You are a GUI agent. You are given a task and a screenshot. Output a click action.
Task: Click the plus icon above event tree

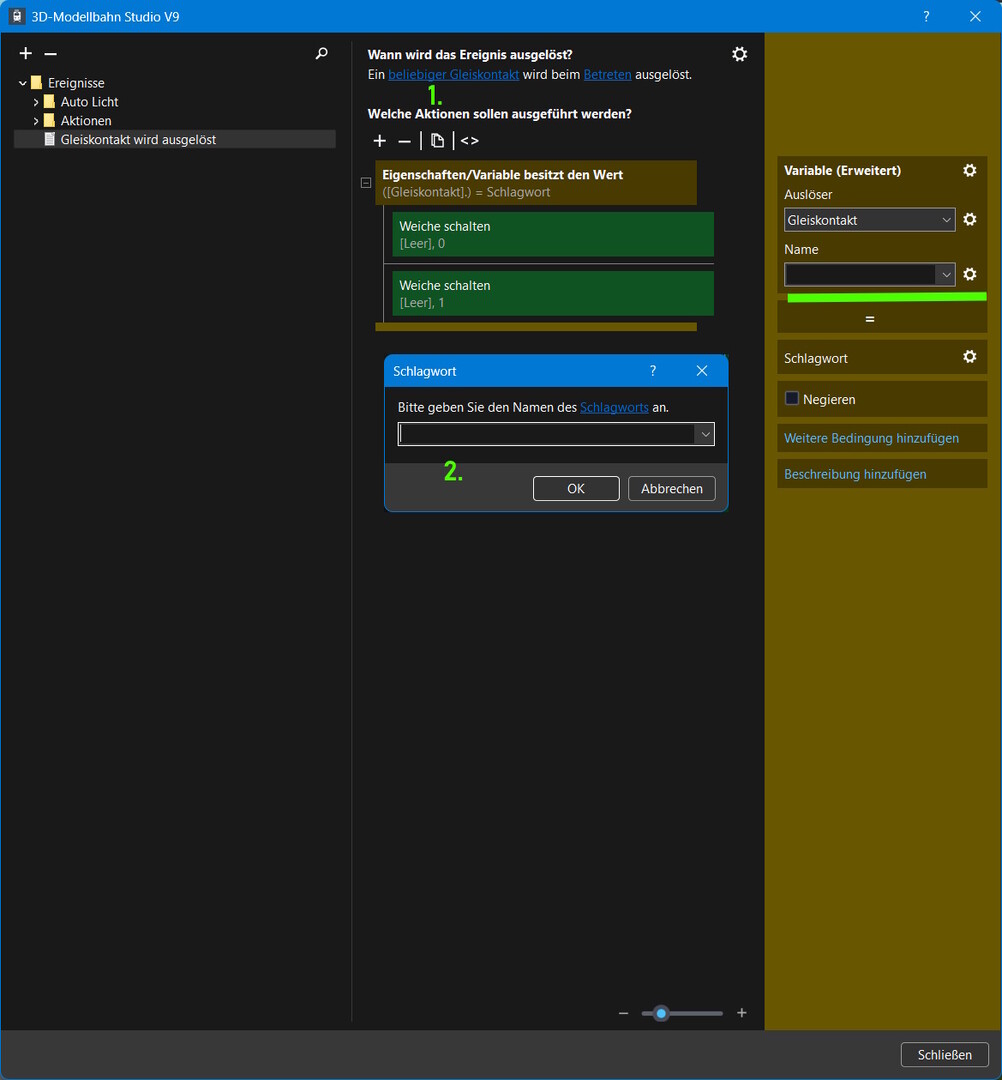[x=26, y=54]
